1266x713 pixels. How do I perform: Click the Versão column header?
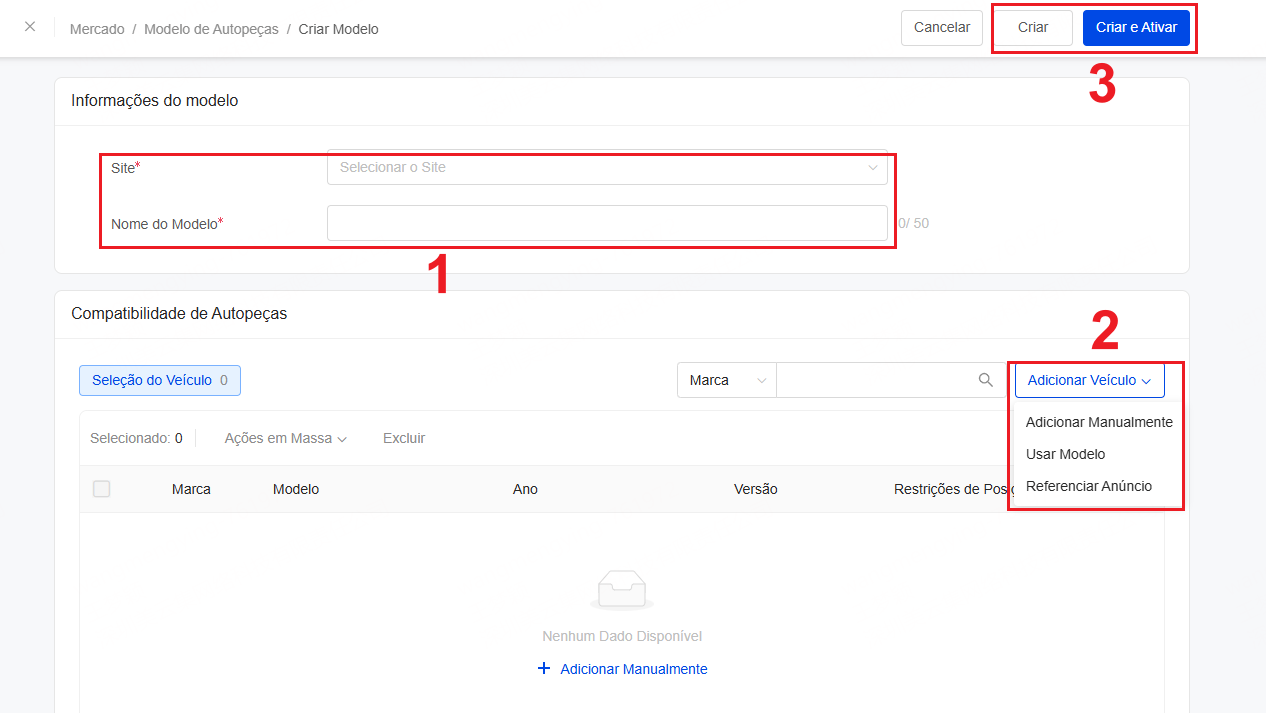tap(756, 489)
